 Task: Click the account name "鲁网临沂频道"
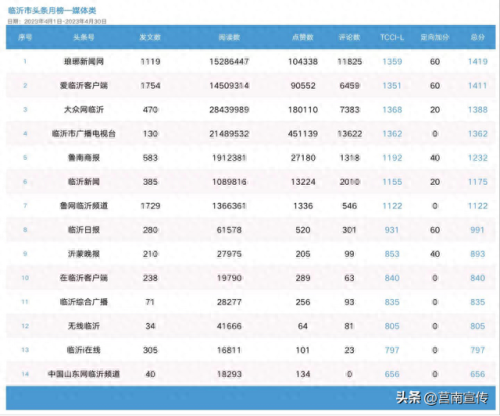coord(84,206)
